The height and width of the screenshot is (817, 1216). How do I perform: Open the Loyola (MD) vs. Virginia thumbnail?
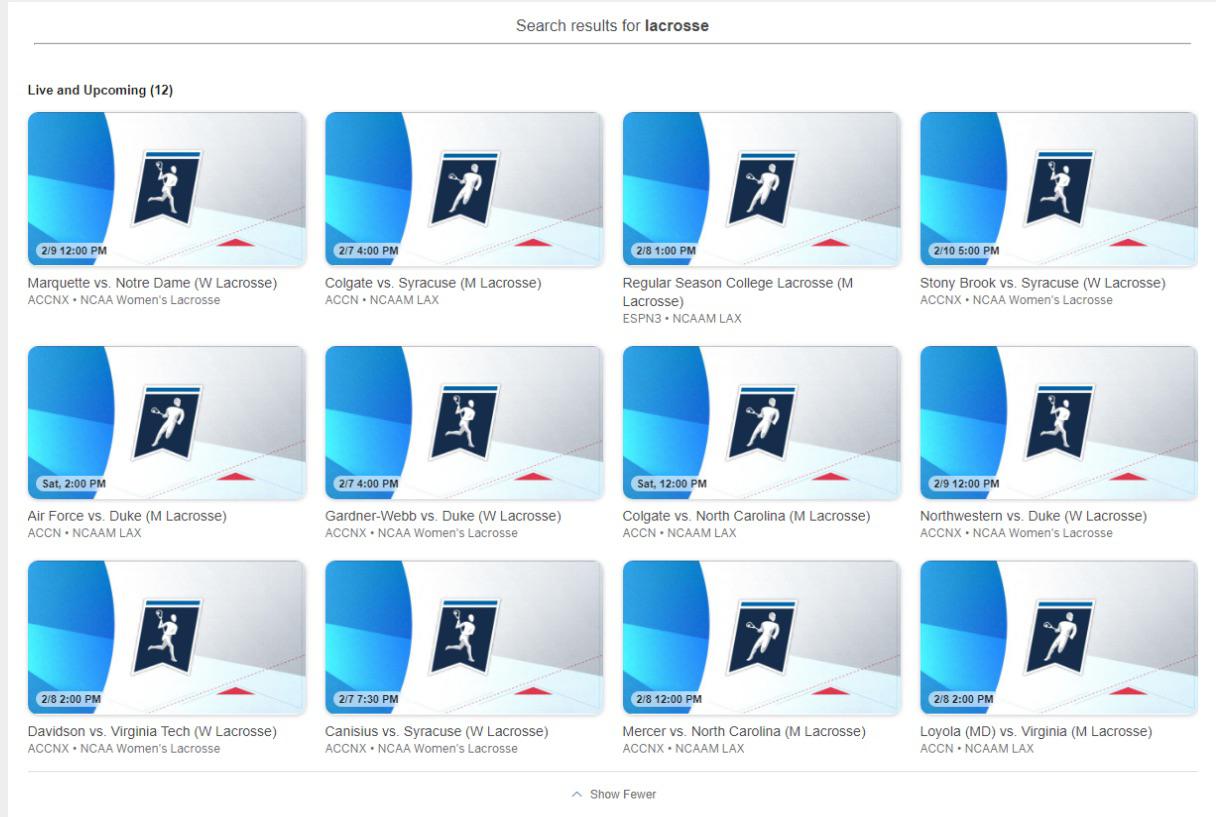[1058, 638]
